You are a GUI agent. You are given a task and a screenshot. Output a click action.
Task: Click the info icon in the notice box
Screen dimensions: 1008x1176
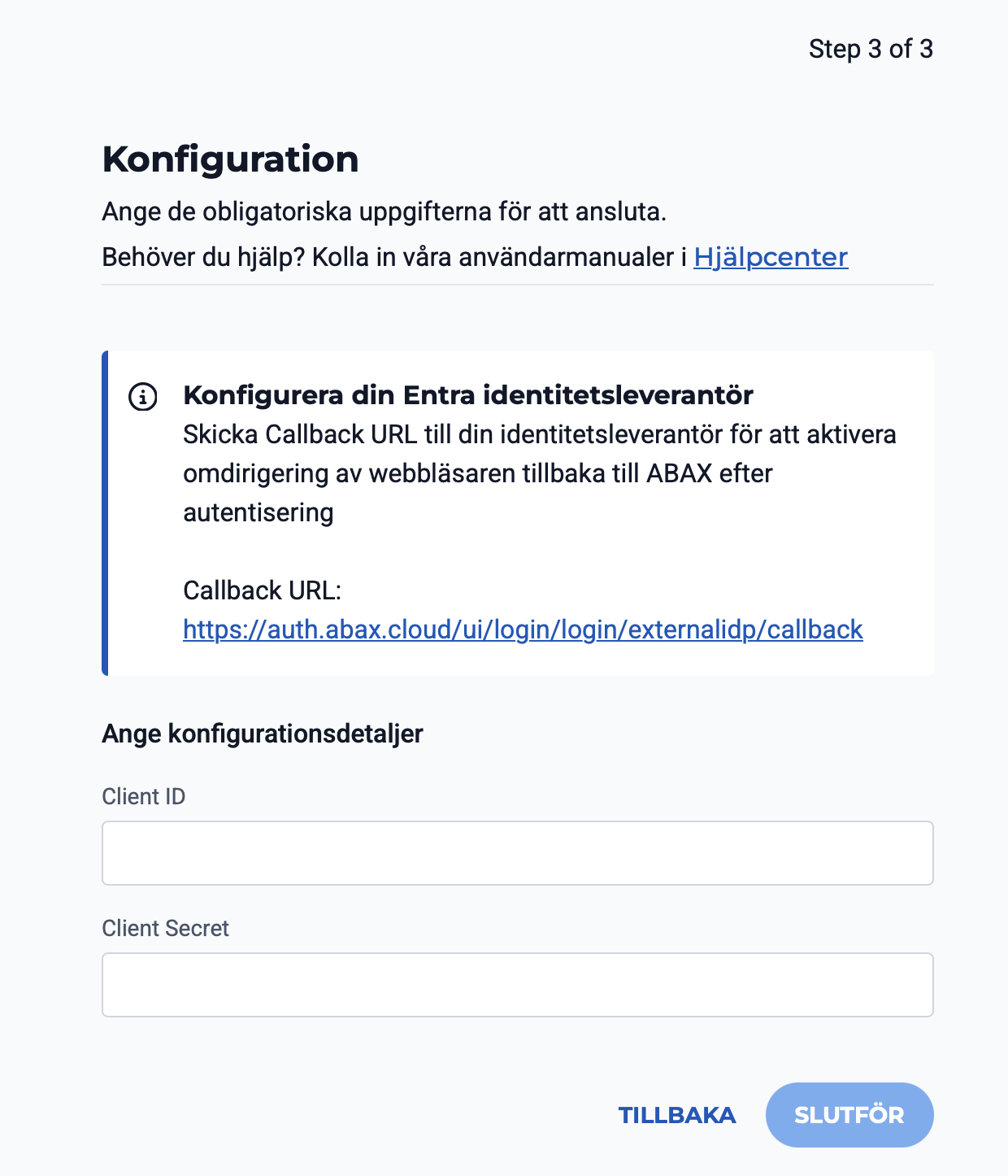143,397
